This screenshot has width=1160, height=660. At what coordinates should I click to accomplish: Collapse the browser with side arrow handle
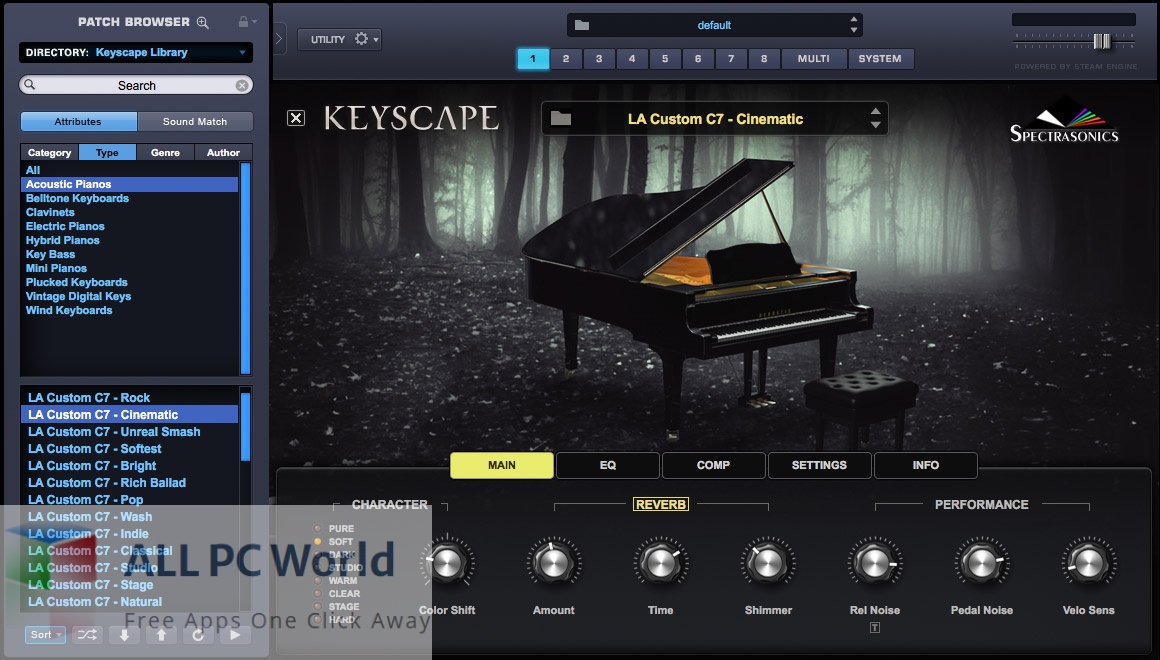pyautogui.click(x=279, y=38)
